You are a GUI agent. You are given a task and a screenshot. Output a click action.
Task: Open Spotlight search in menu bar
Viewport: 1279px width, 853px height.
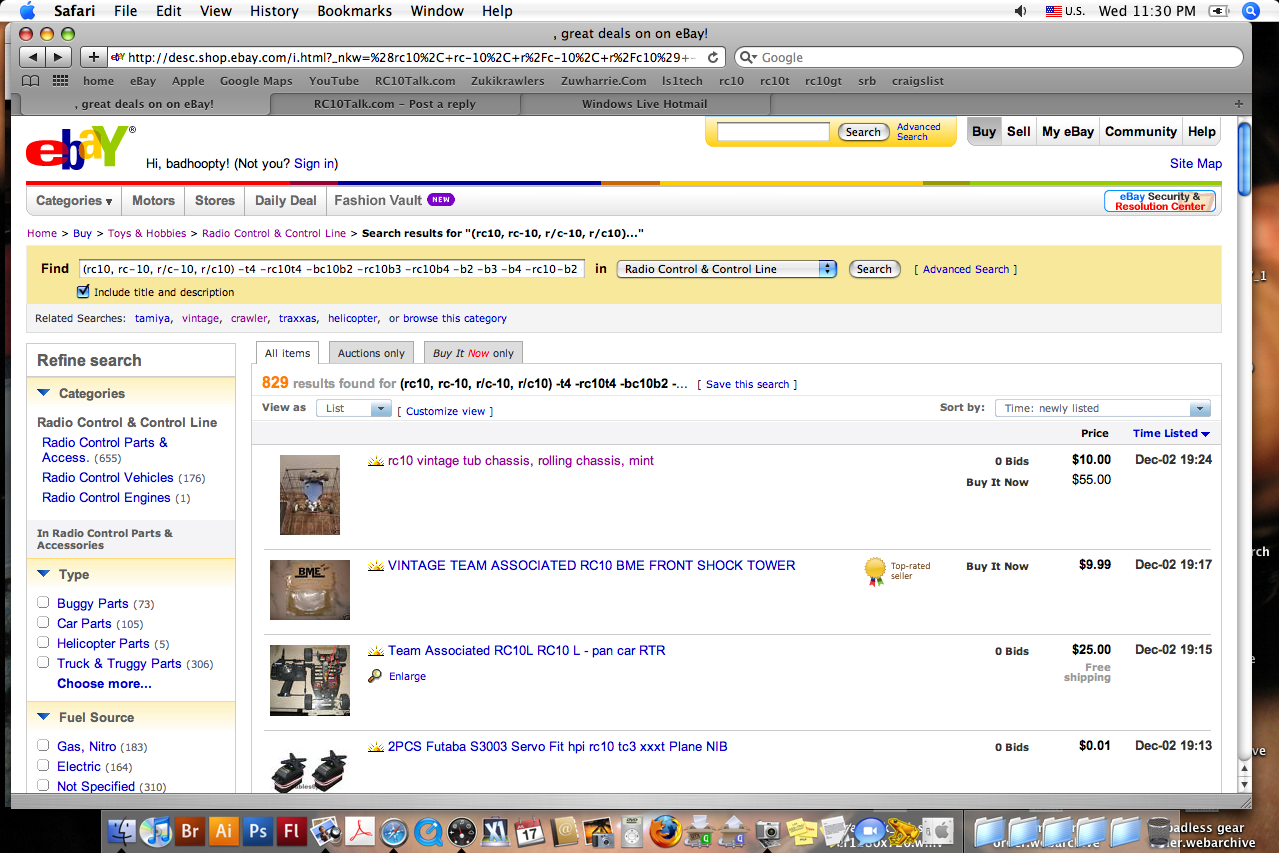tap(1250, 11)
